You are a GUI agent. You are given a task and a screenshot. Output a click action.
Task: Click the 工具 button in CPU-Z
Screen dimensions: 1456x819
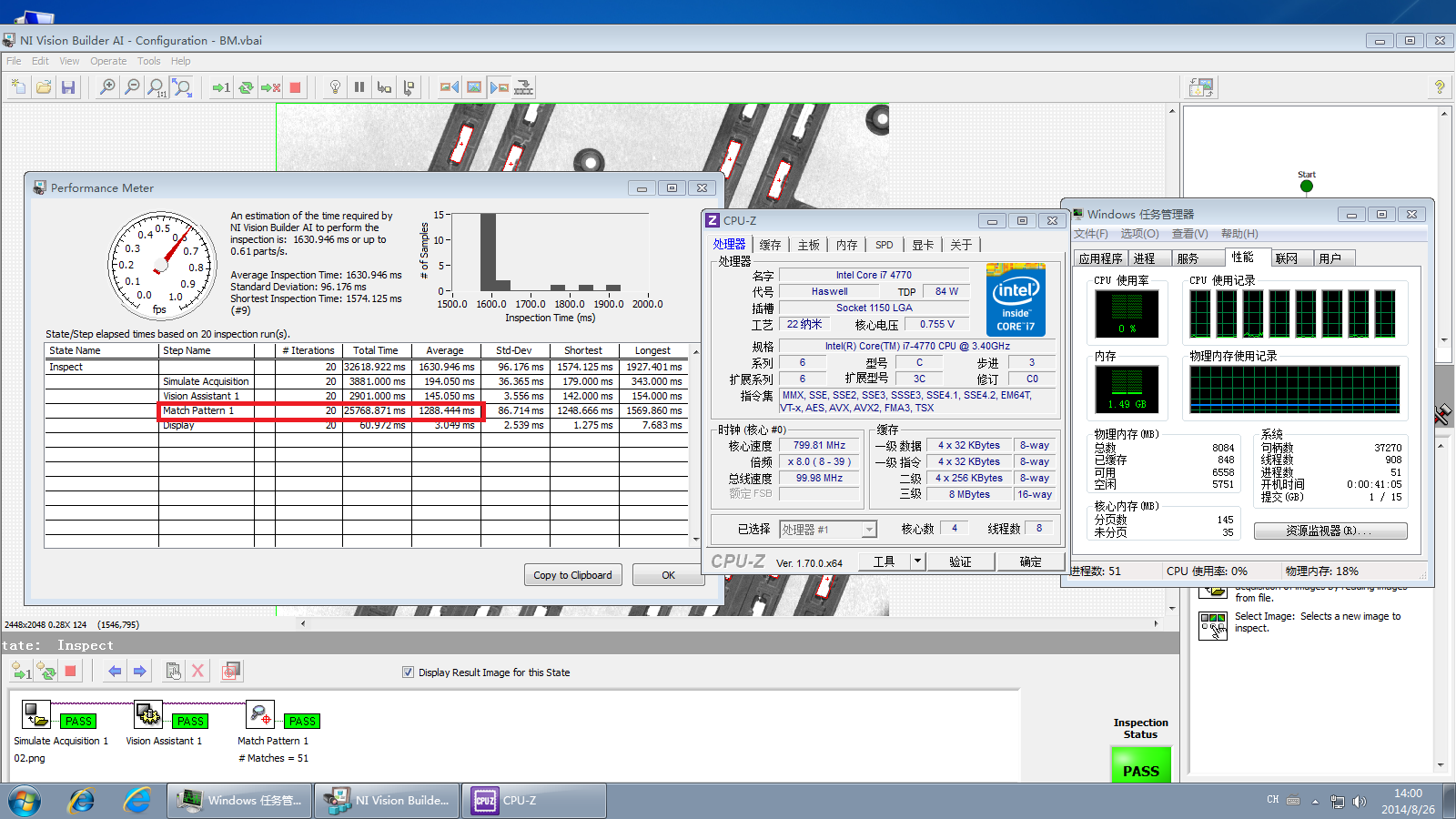pyautogui.click(x=885, y=561)
